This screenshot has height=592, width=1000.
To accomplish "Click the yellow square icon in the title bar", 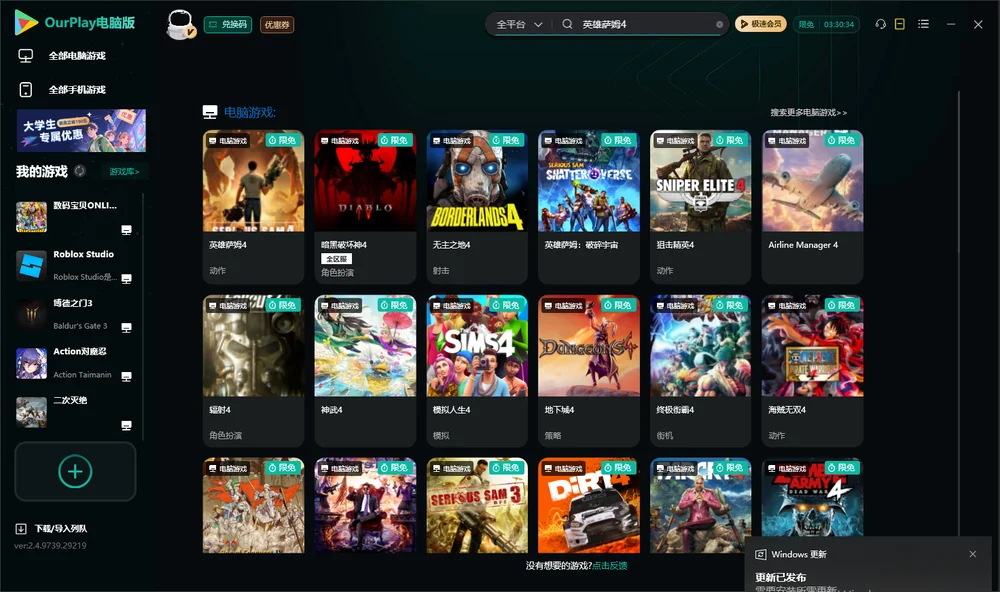I will click(900, 24).
